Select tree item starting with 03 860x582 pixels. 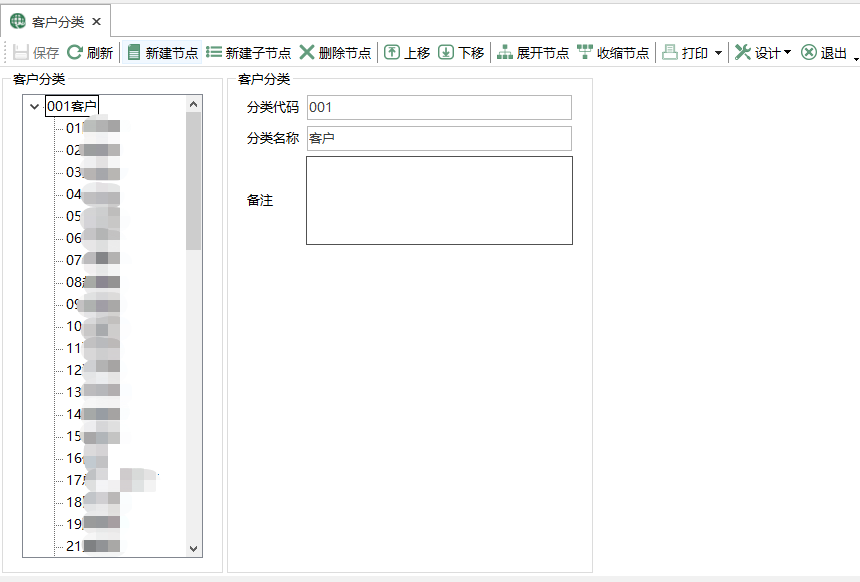[x=93, y=172]
